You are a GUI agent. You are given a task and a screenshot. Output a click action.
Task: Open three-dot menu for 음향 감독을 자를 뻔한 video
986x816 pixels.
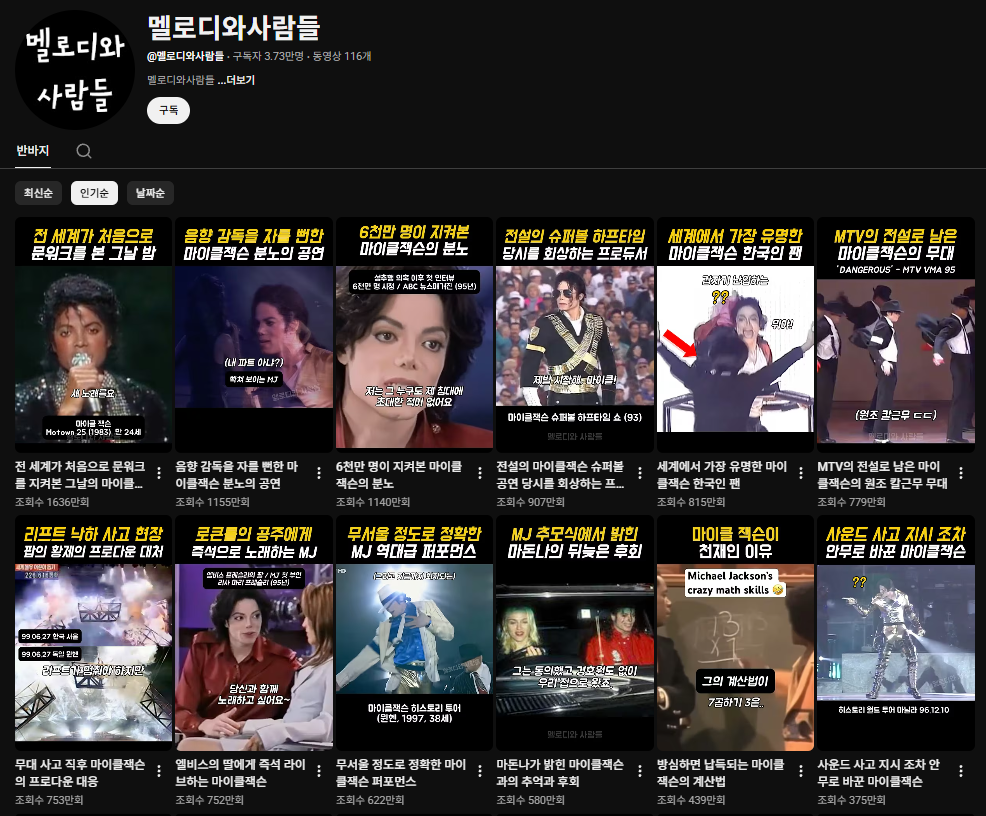[319, 473]
